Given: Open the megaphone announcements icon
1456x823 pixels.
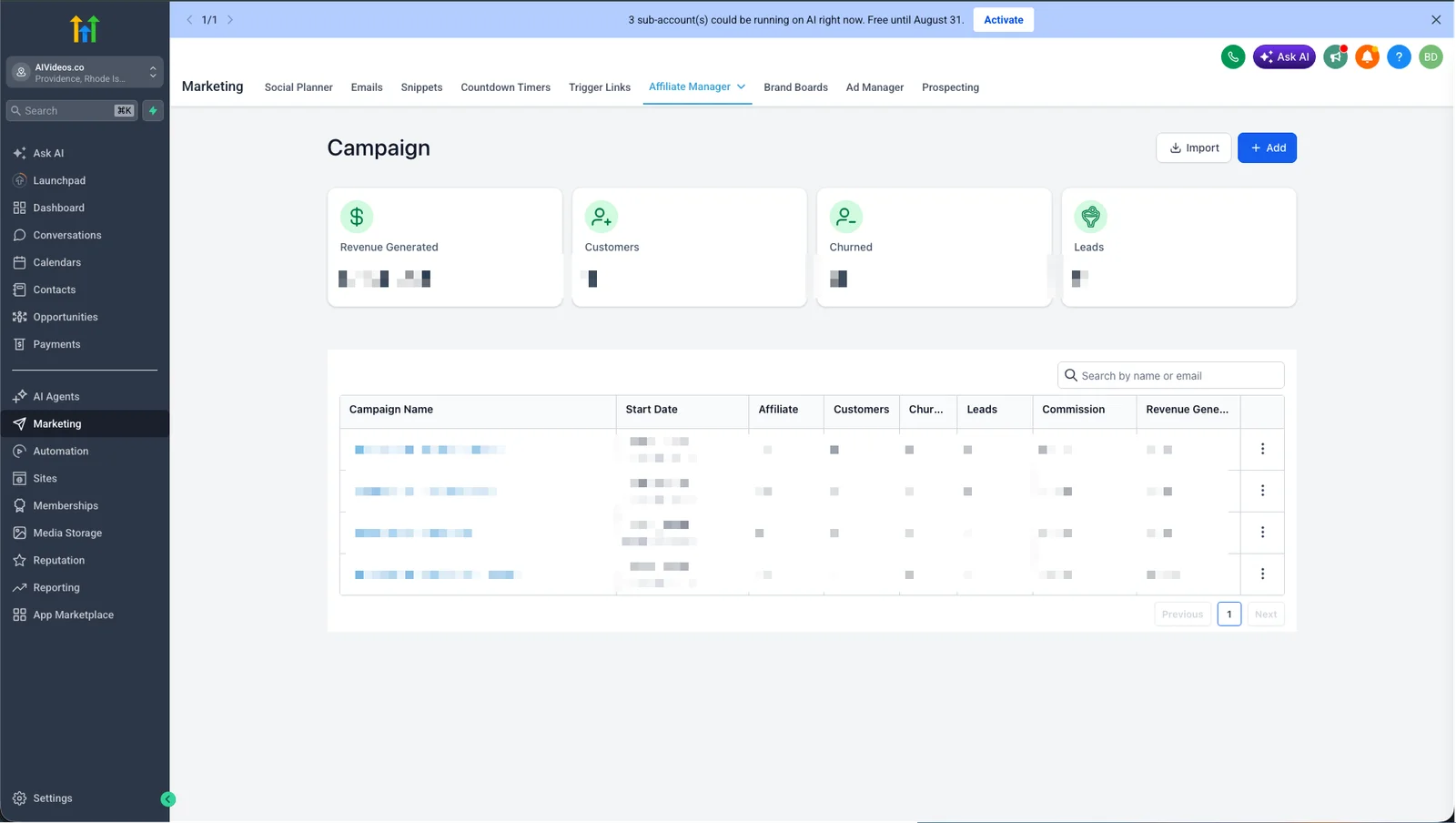Looking at the screenshot, I should click(x=1336, y=56).
